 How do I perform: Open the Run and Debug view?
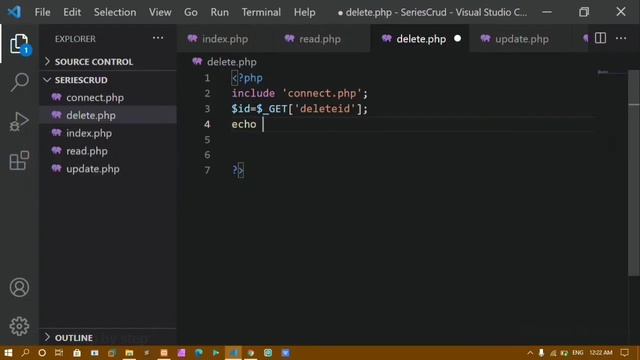pos(19,121)
